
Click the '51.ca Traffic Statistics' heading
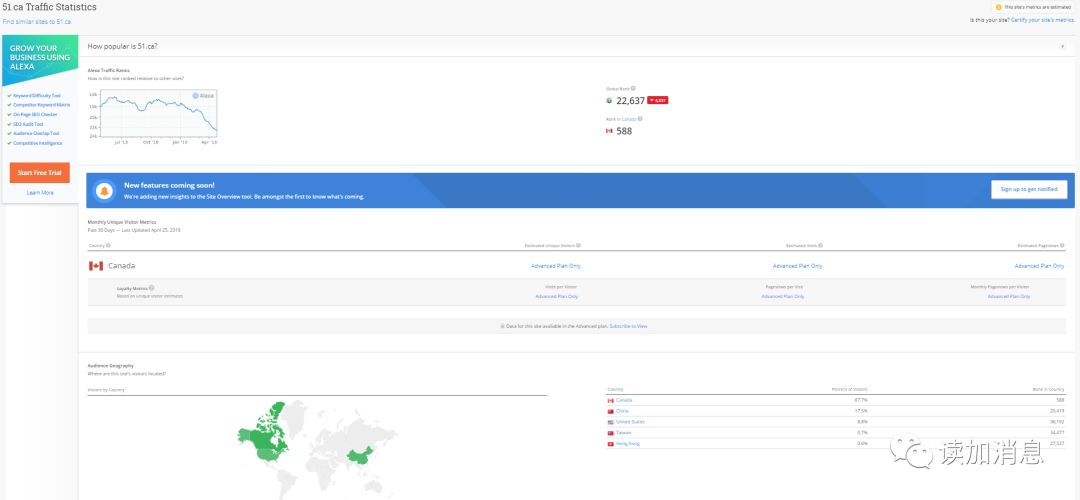click(50, 8)
